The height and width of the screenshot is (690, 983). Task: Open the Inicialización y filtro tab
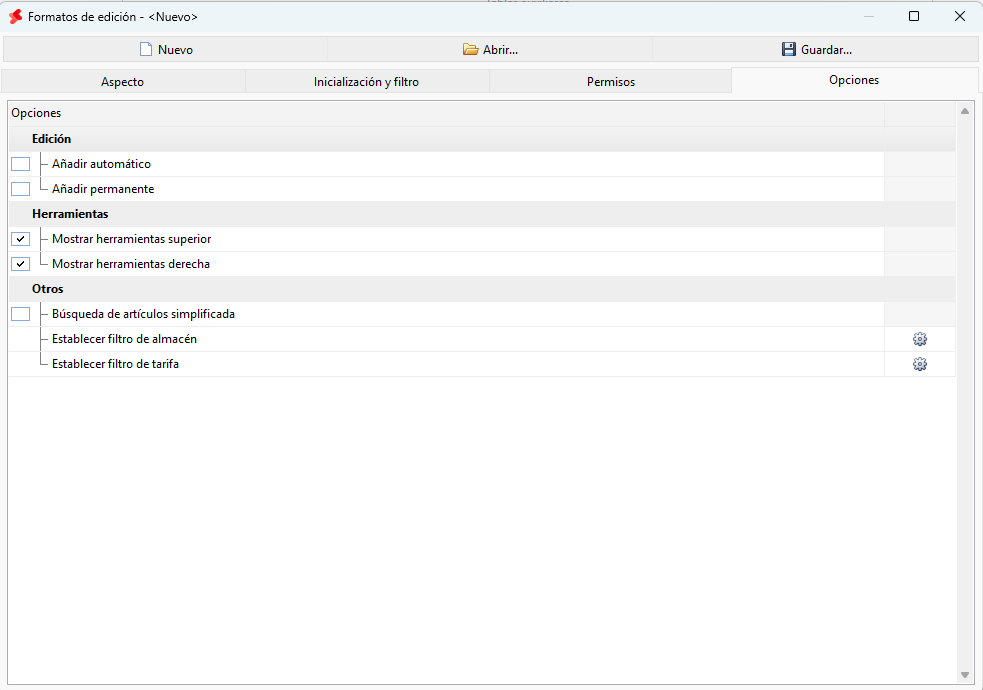coord(367,81)
